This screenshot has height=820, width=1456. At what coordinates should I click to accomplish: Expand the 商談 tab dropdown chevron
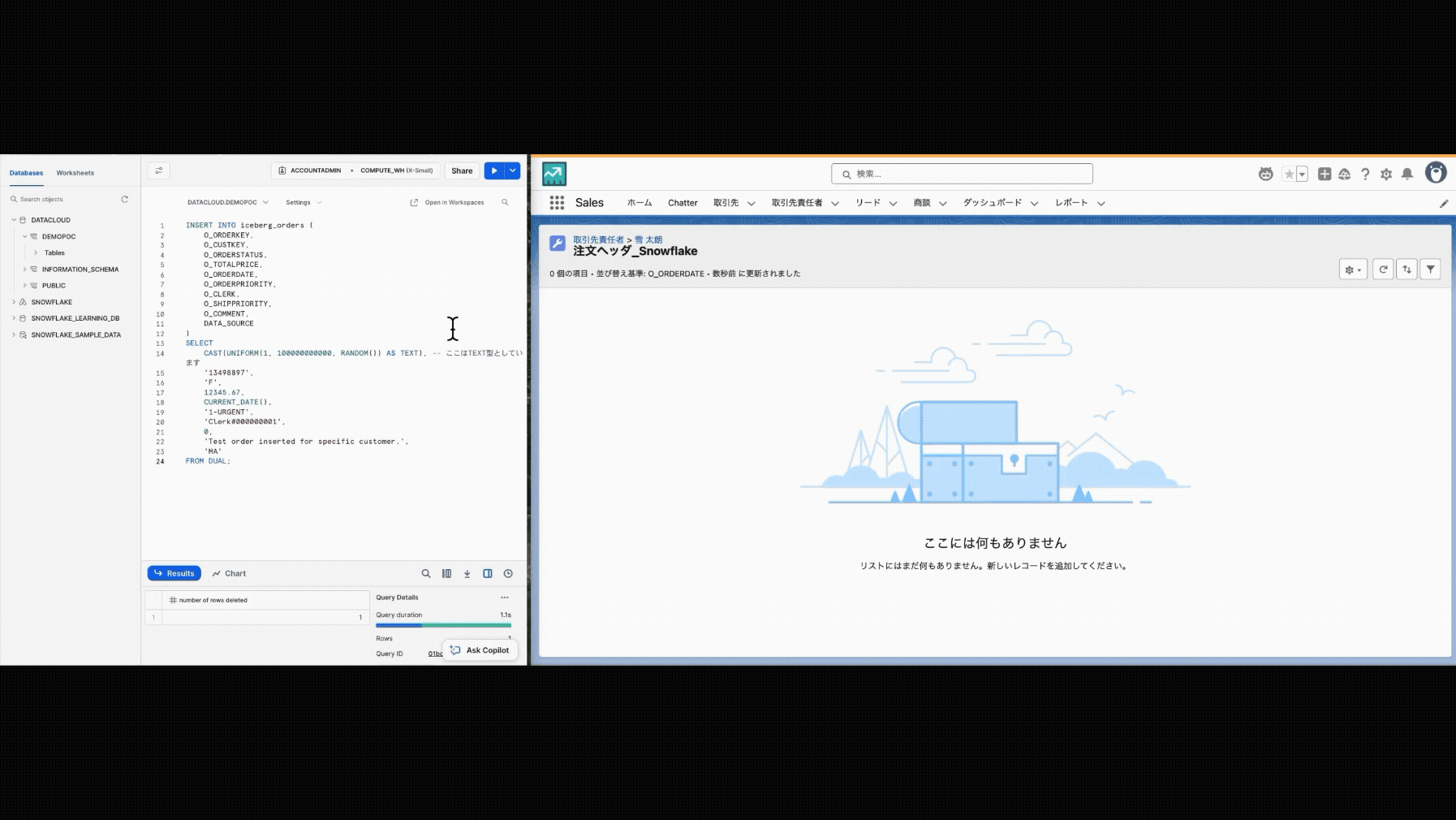point(943,204)
